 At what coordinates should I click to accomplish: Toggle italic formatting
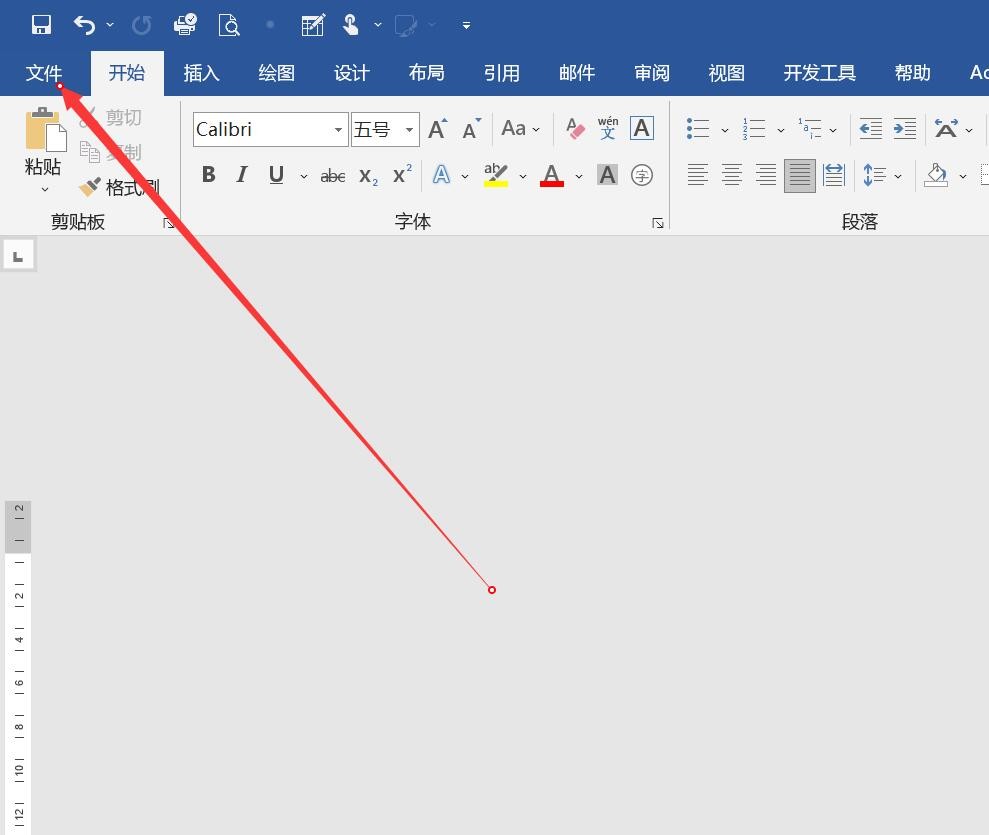tap(241, 175)
